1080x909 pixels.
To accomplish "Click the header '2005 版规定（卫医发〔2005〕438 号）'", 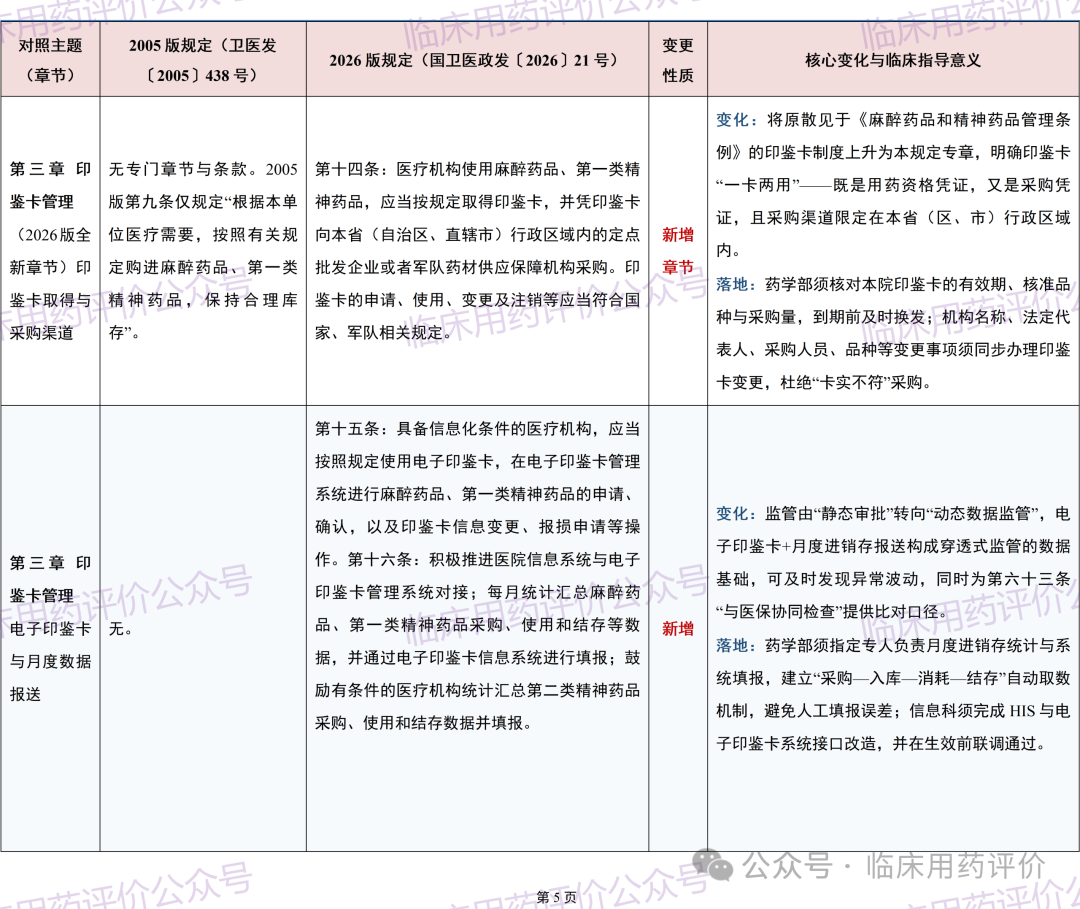I will coord(203,60).
